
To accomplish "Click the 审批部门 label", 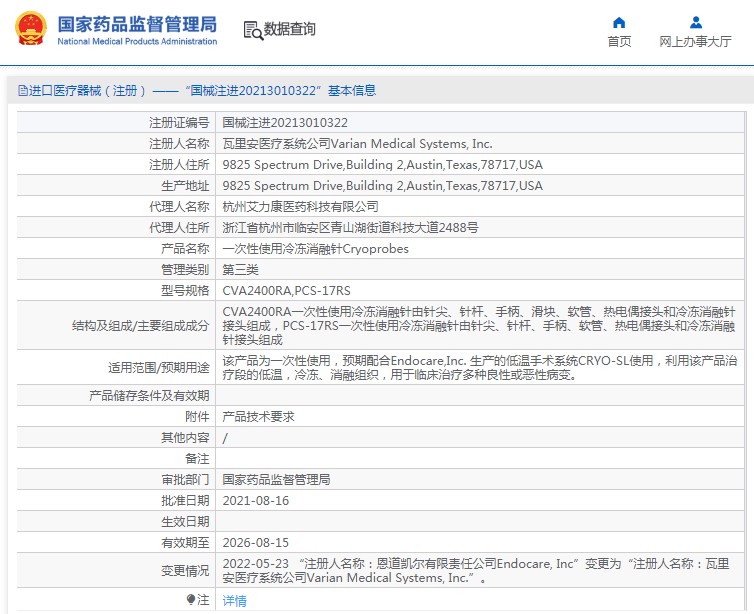I will [185, 479].
